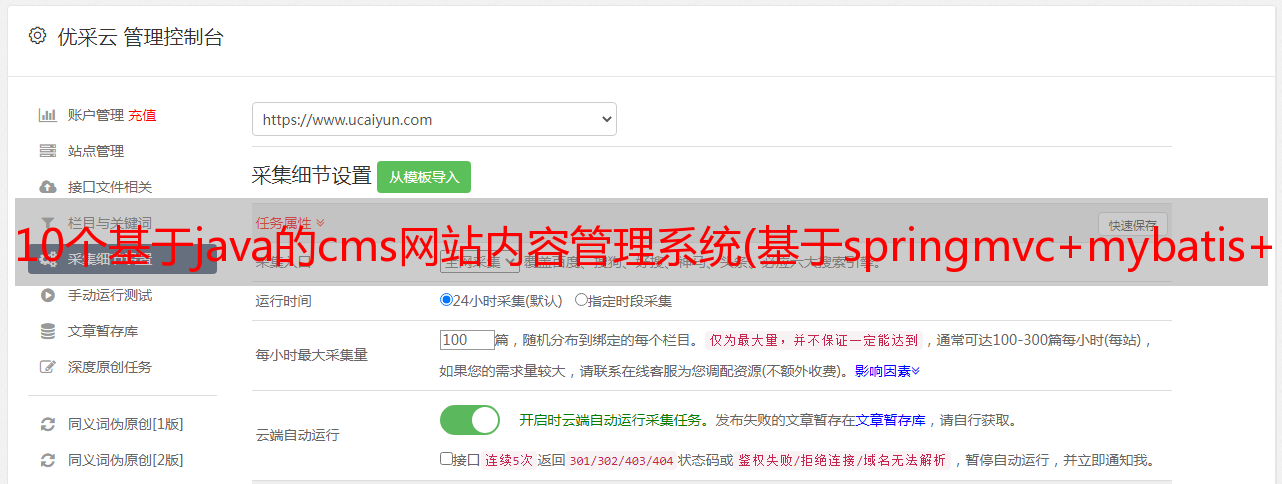
Task: Select the 站点管理 server icon
Action: tap(47, 151)
